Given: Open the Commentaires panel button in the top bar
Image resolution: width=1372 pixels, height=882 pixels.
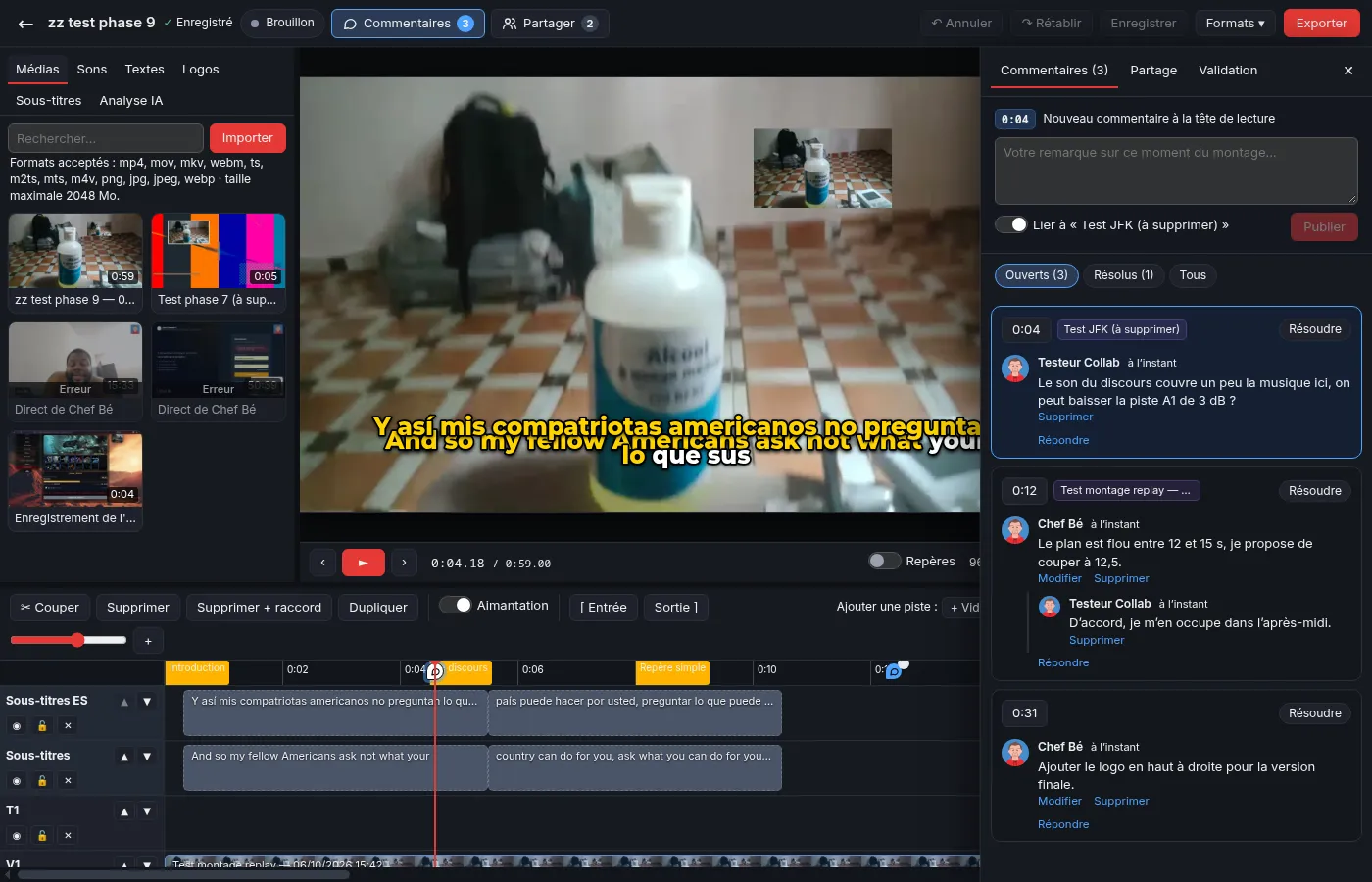Looking at the screenshot, I should 408,24.
